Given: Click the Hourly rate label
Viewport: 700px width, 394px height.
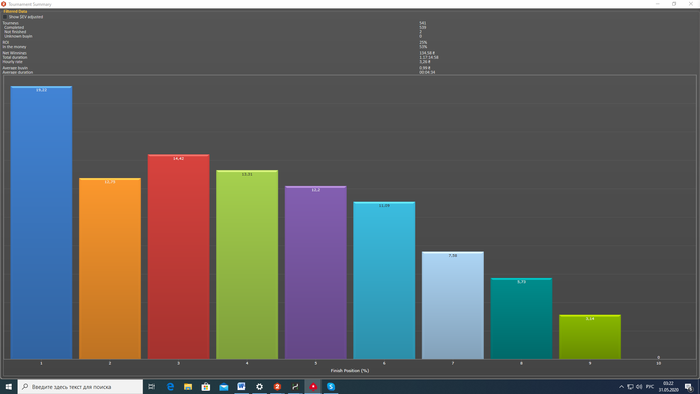Looking at the screenshot, I should pyautogui.click(x=12, y=62).
